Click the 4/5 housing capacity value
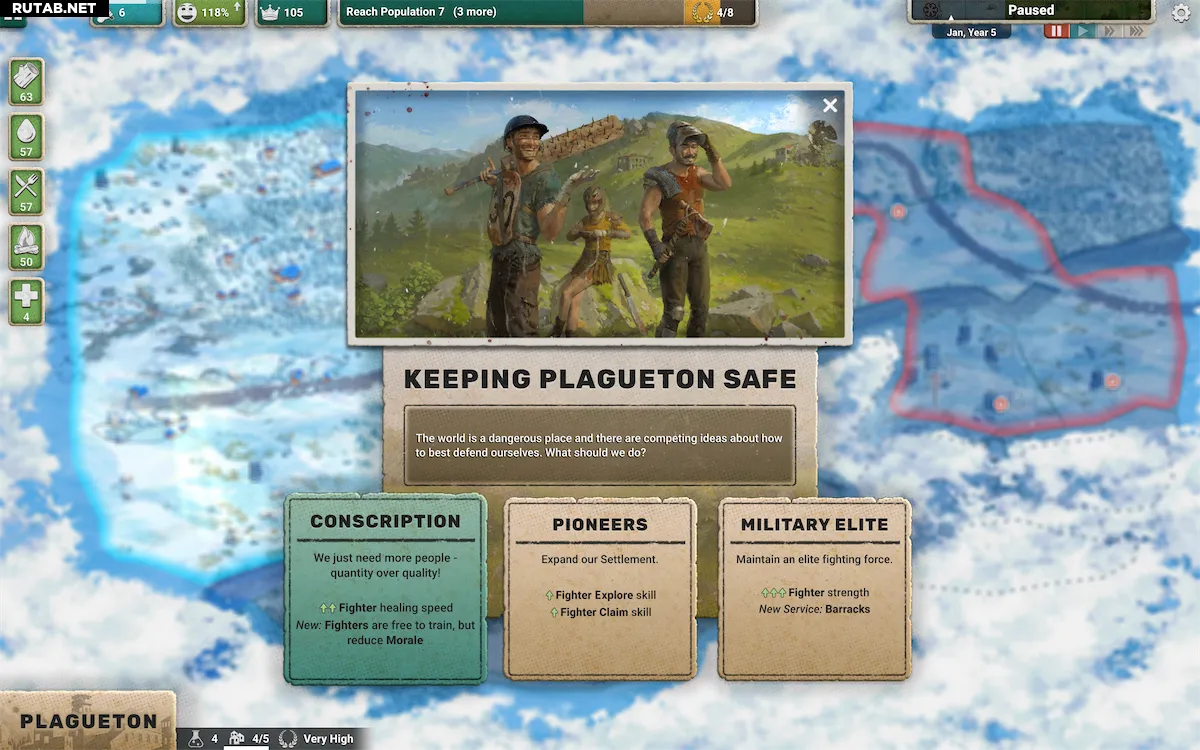Viewport: 1200px width, 750px height. [x=260, y=739]
